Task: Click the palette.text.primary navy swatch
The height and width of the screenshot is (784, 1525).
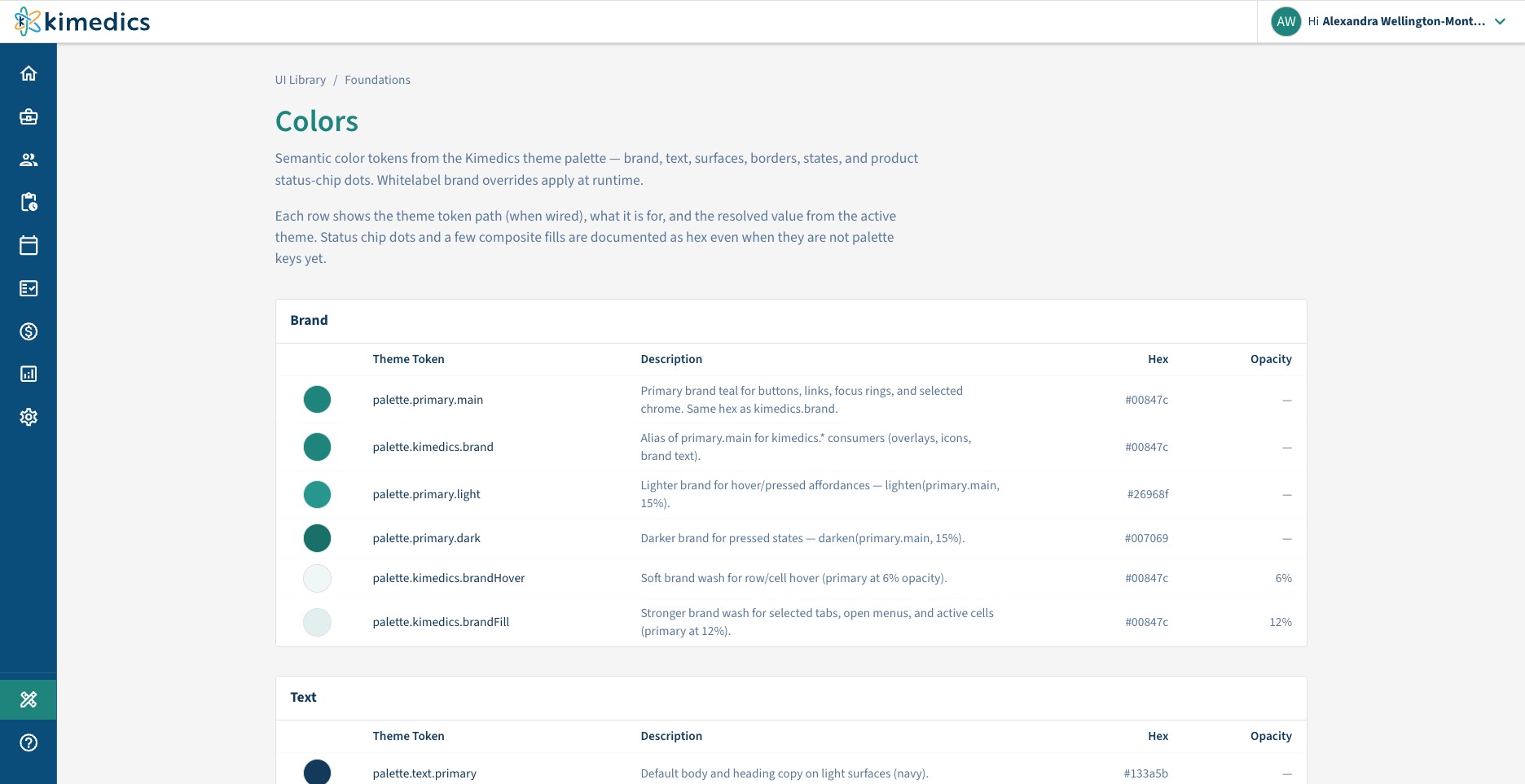Action: pos(317,772)
